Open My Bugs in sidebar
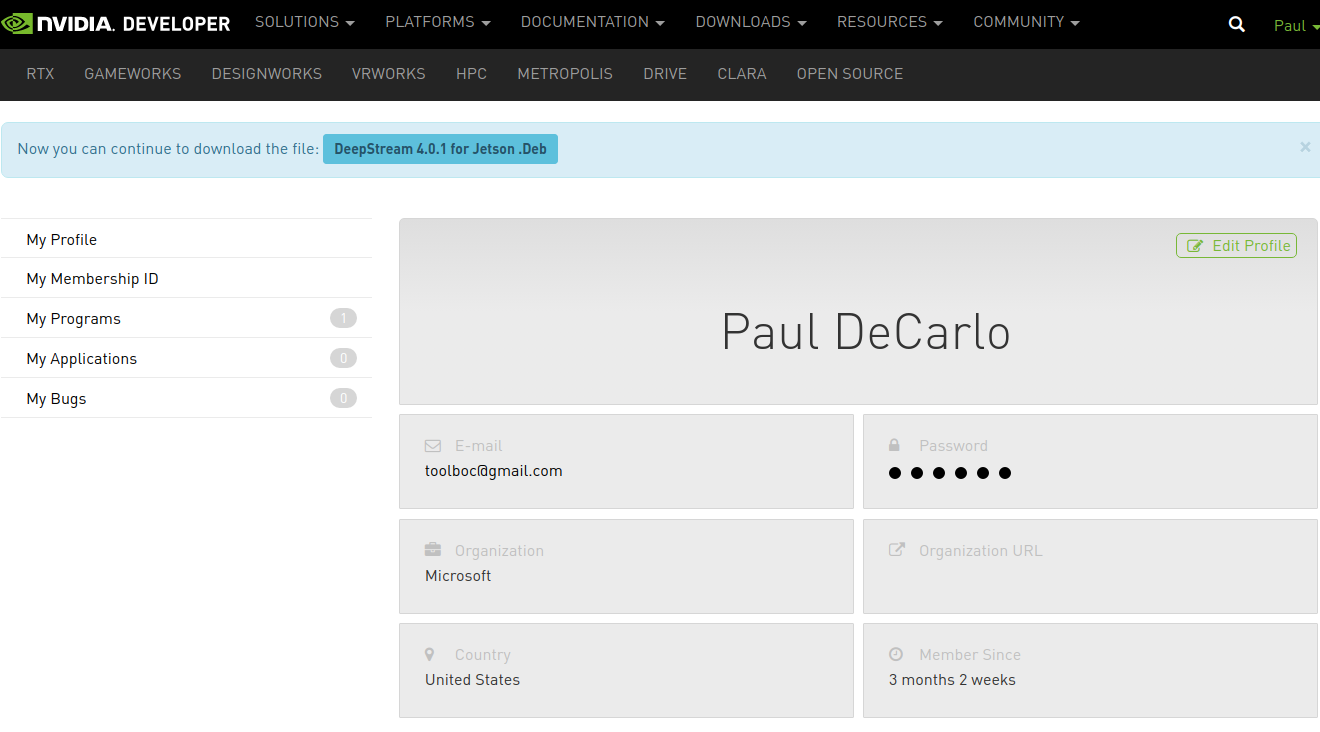The image size is (1320, 732). point(186,398)
